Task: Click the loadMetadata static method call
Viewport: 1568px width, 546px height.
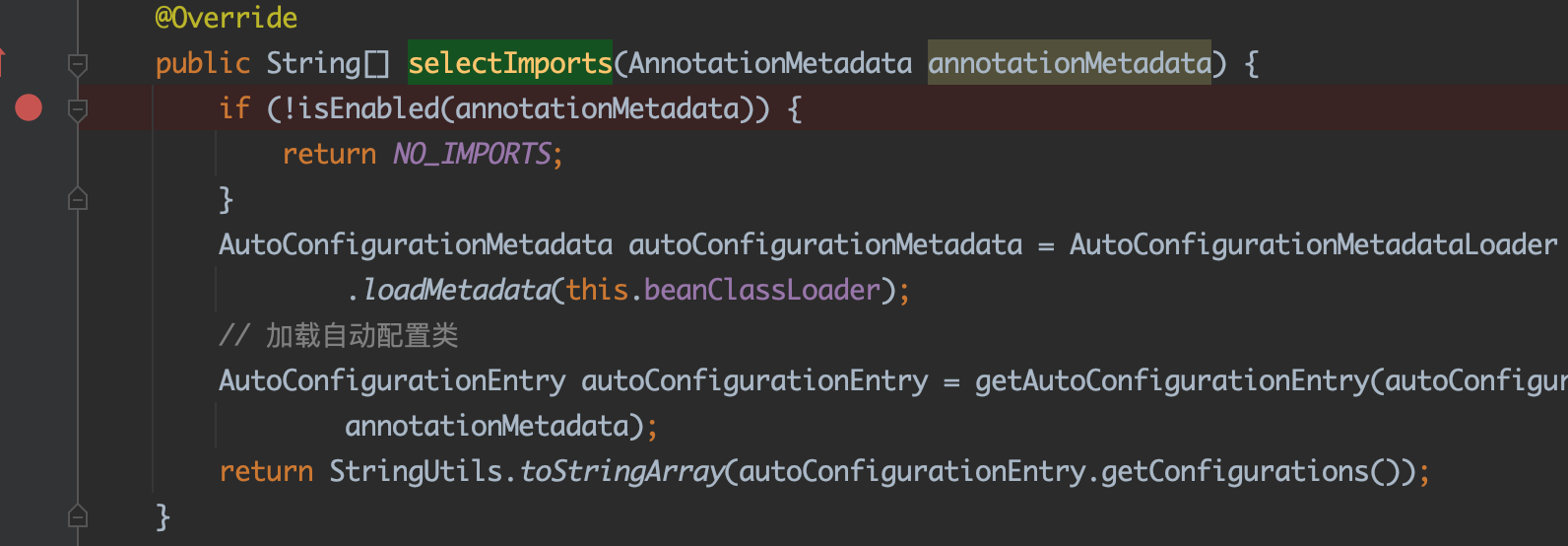Action: point(457,290)
